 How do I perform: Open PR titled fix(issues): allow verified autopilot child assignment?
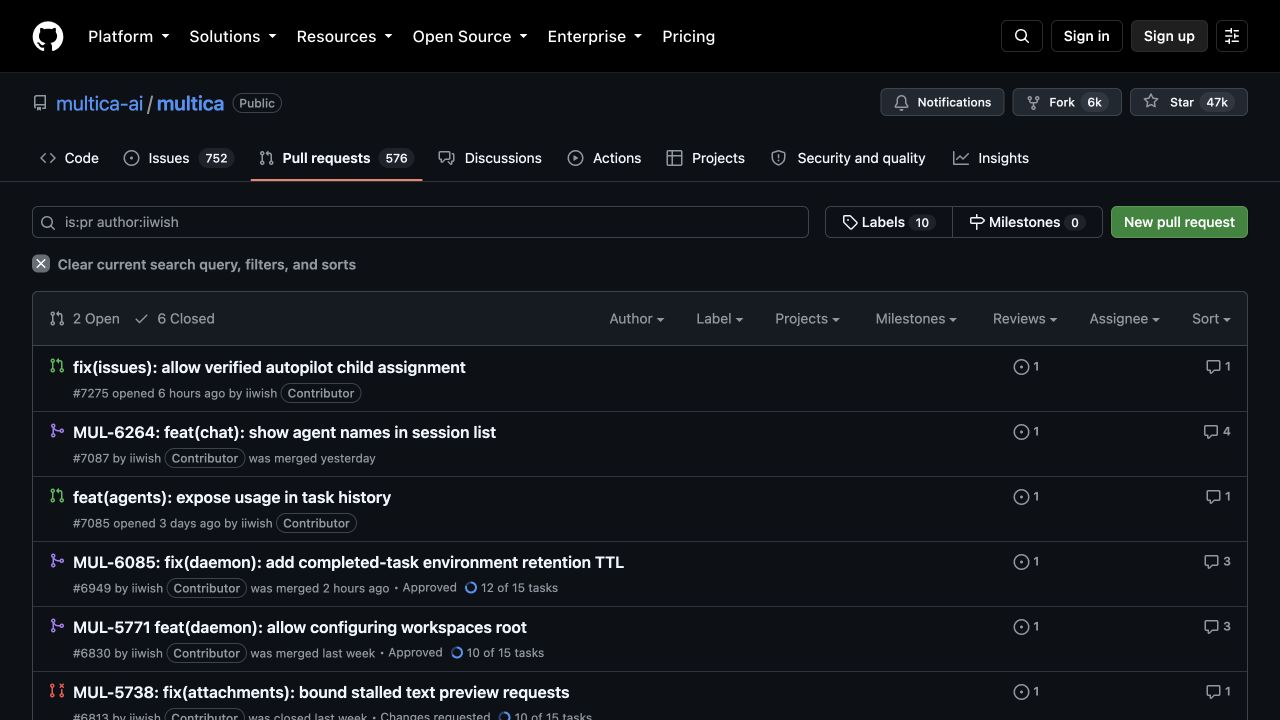point(269,367)
